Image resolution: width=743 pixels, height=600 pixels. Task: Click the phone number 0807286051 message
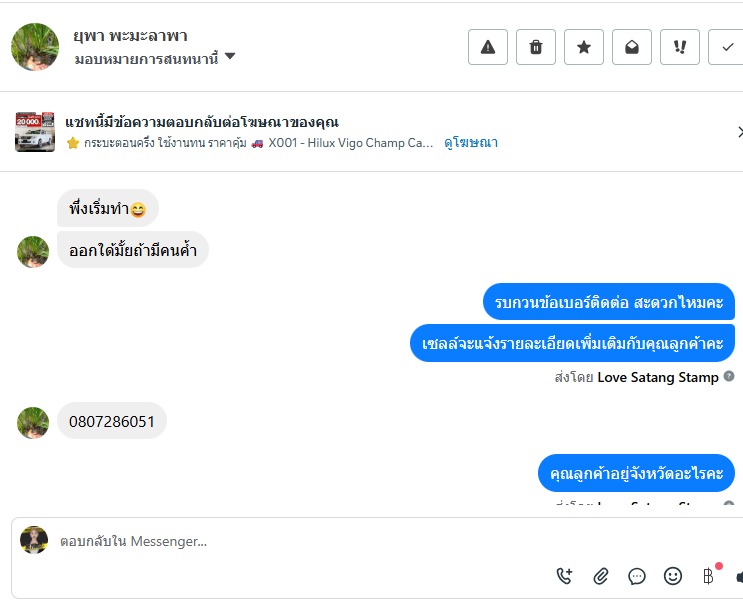point(112,421)
